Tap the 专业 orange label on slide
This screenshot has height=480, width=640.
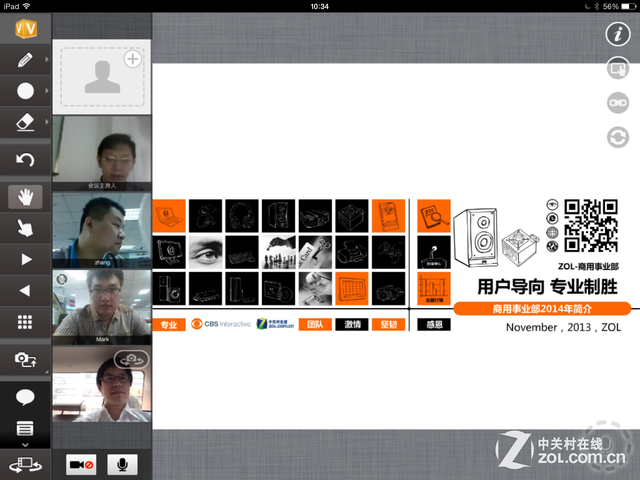tap(169, 324)
